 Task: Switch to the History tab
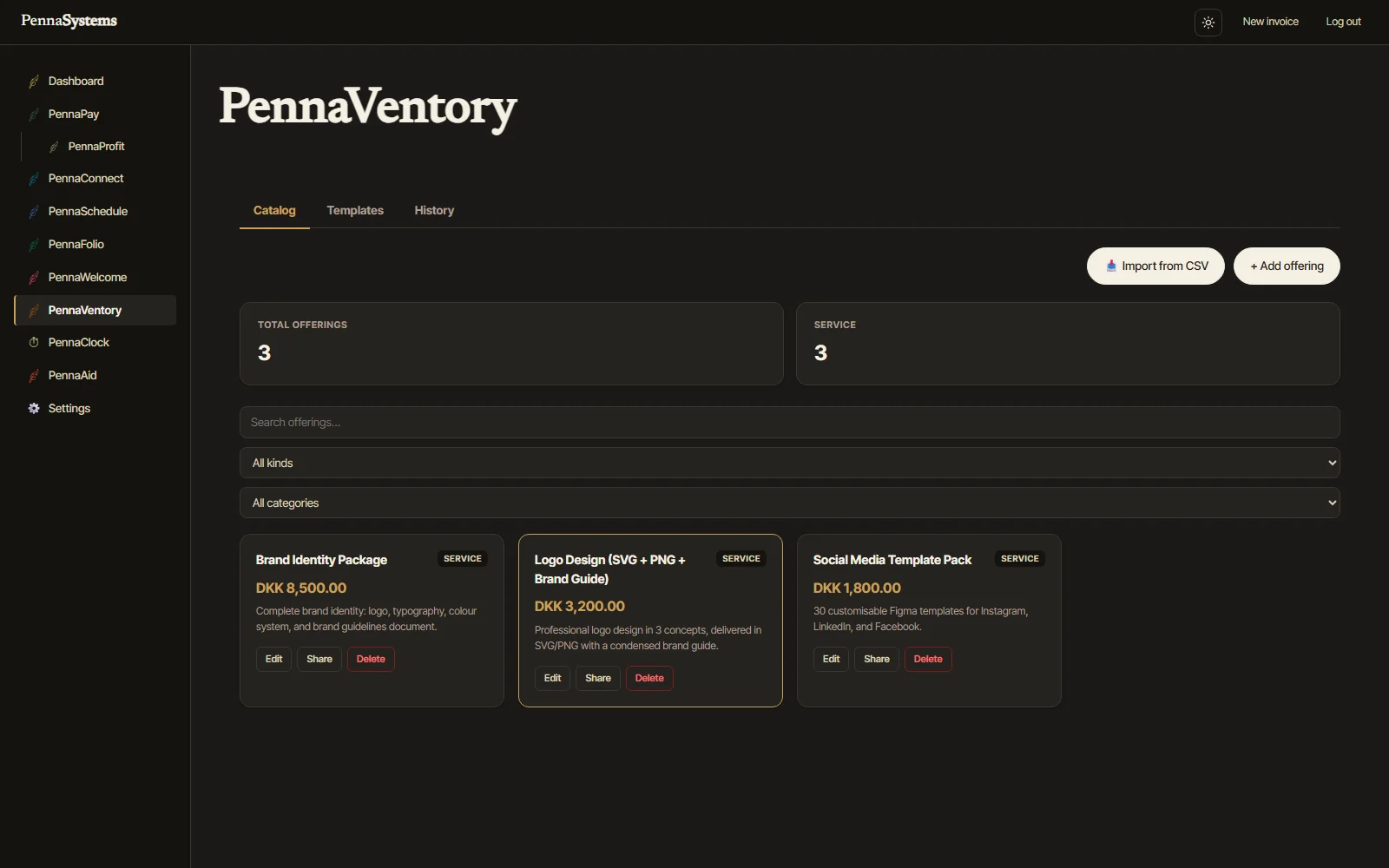(x=434, y=211)
